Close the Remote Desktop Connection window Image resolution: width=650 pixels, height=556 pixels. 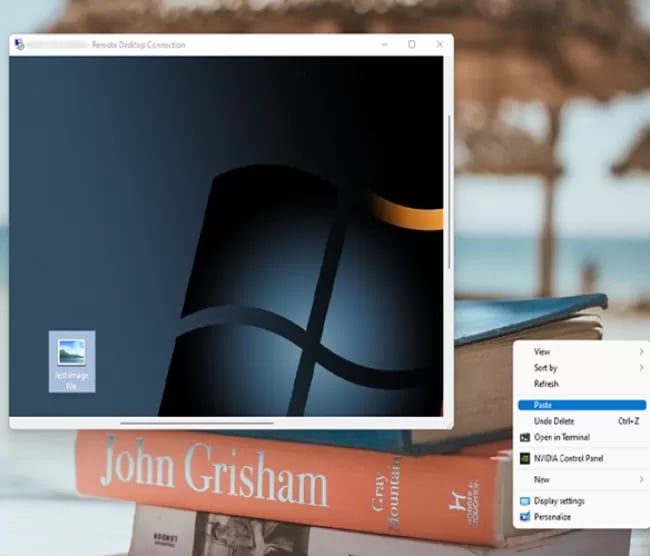[440, 44]
